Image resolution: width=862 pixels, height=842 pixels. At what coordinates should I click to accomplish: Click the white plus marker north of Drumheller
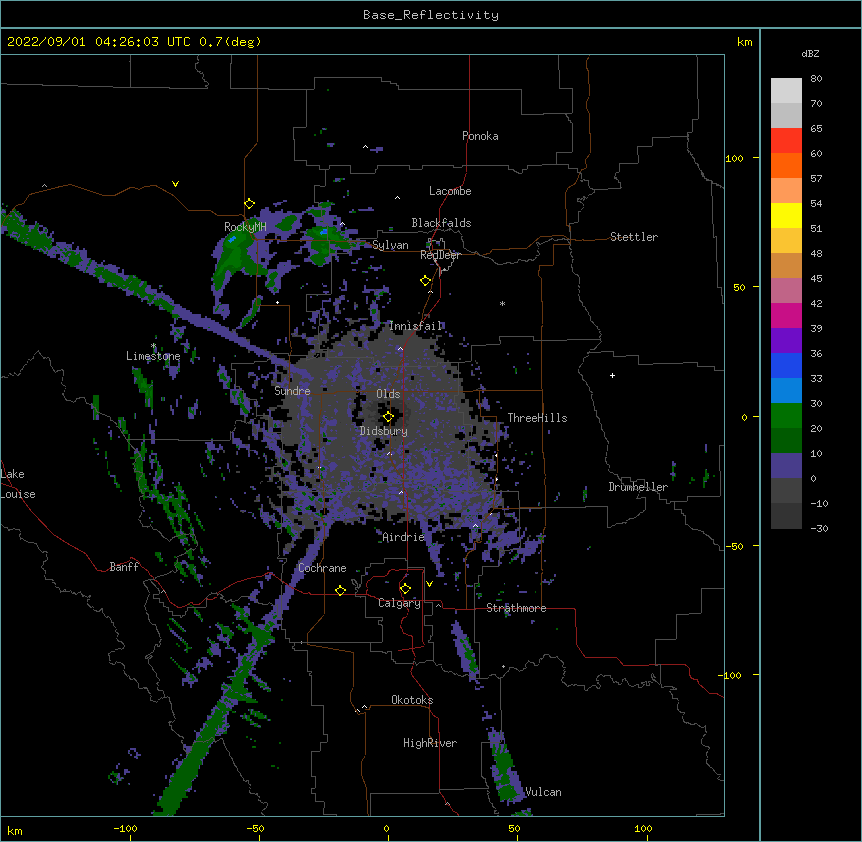(x=612, y=375)
